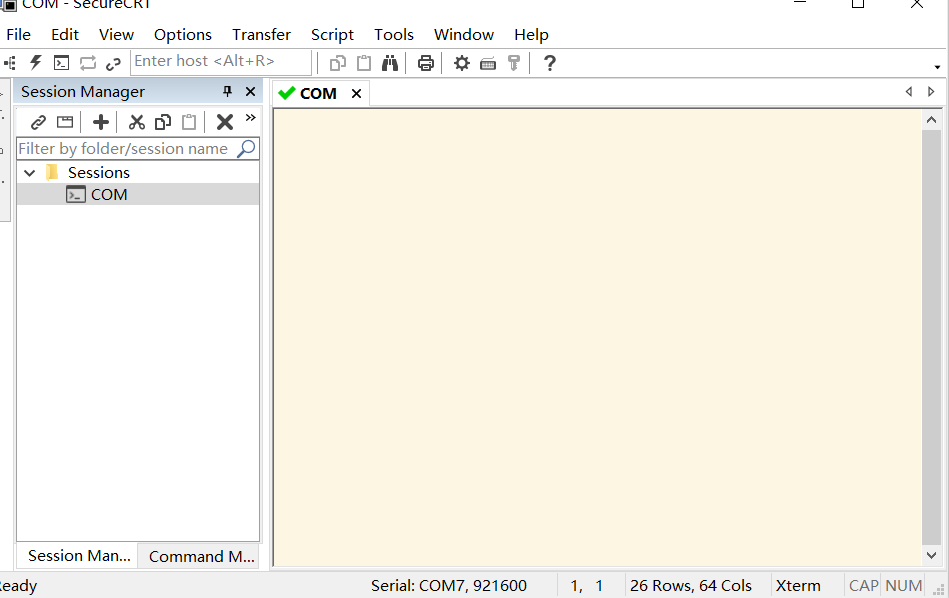Image resolution: width=949 pixels, height=598 pixels.
Task: Open Find with the binoculars icon
Action: click(390, 63)
